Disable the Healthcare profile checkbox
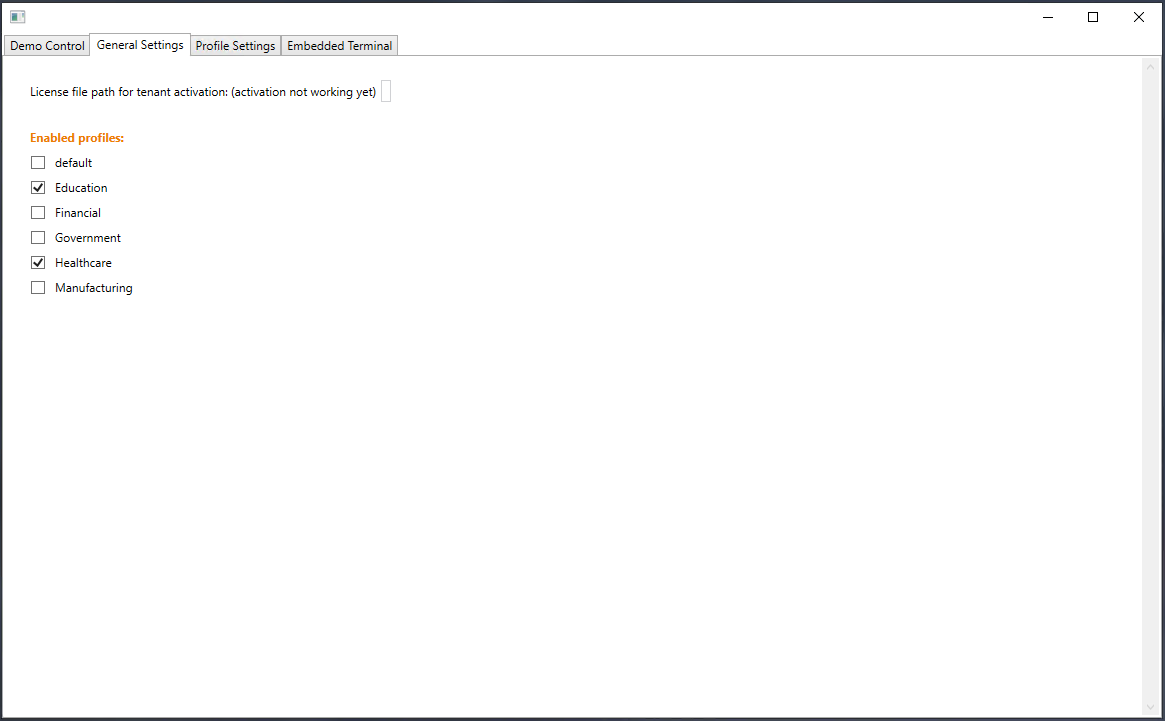Viewport: 1165px width, 721px height. (x=38, y=263)
